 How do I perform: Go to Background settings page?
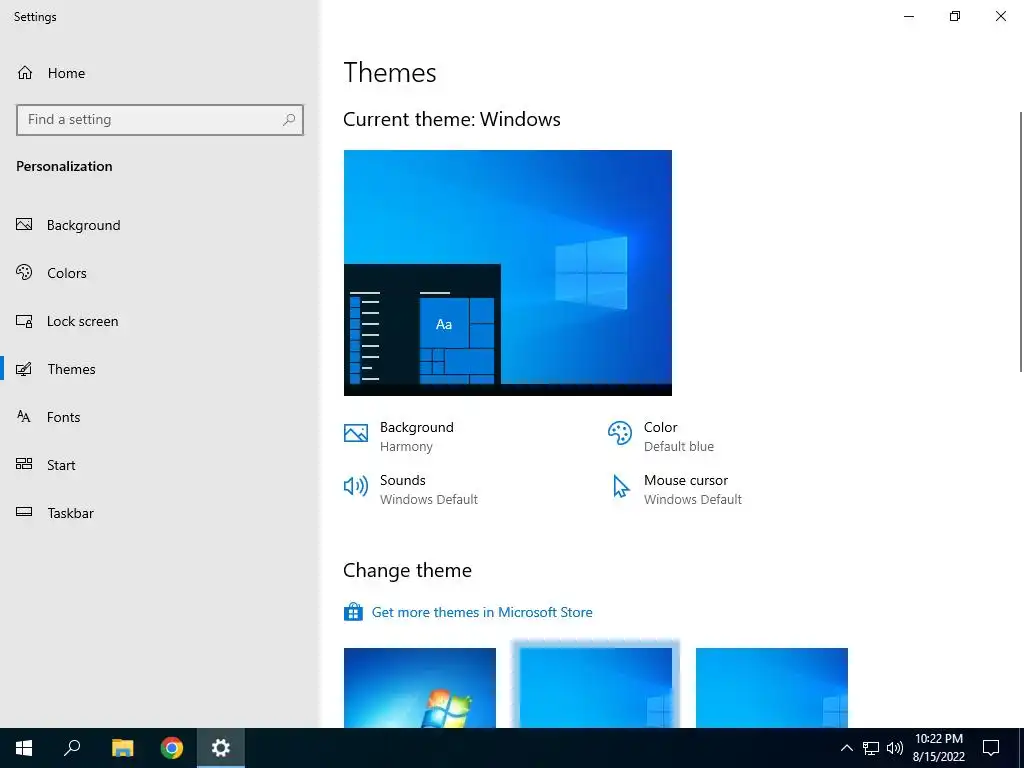coord(159,225)
